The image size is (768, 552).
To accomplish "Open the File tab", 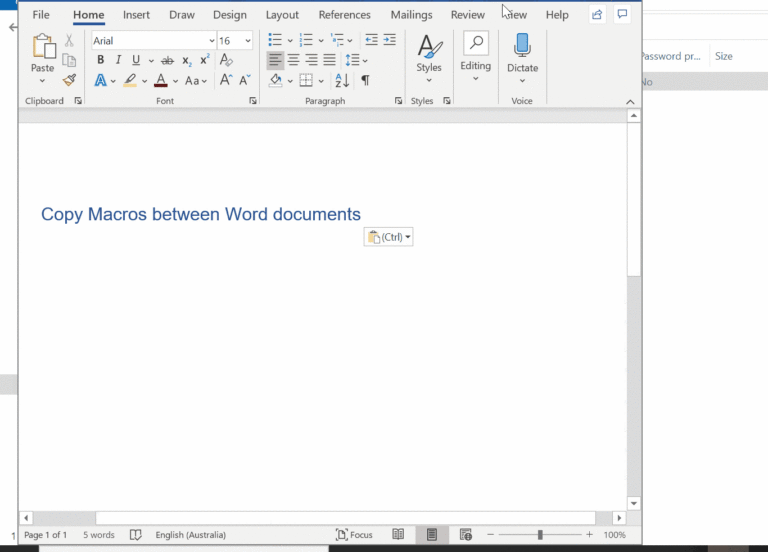I will click(x=41, y=15).
